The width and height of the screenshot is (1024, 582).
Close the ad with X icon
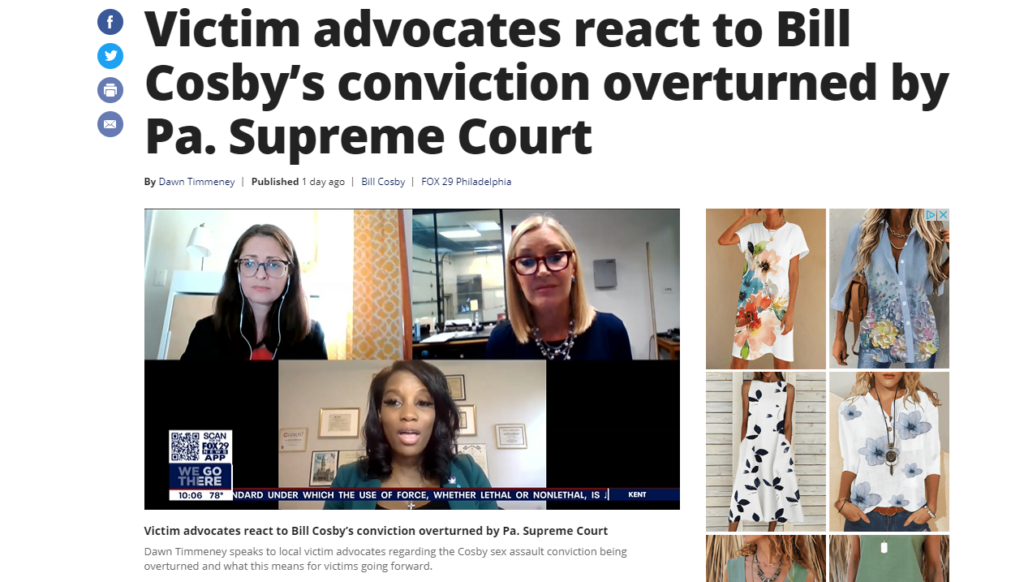[943, 214]
